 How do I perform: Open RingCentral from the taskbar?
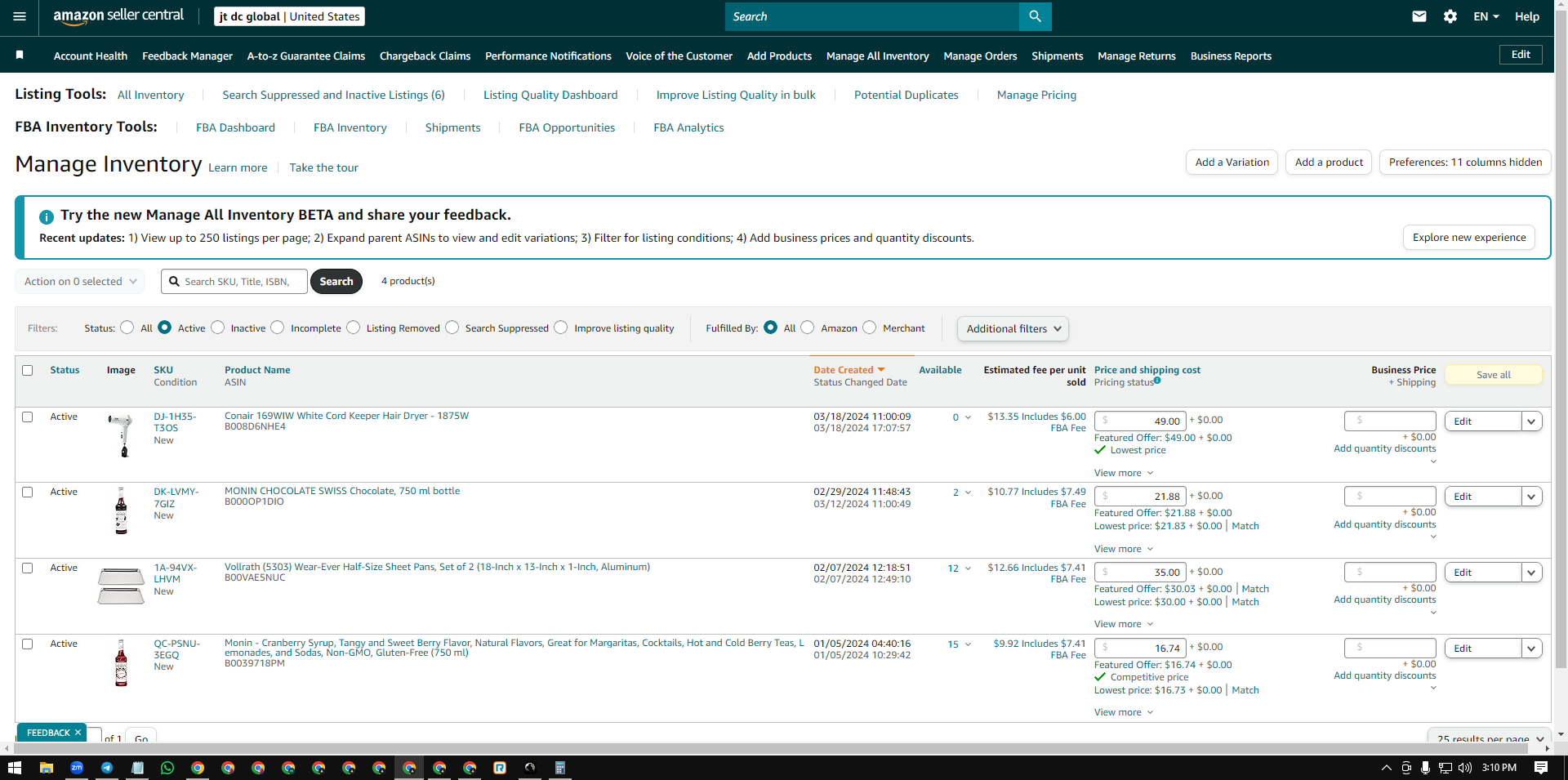point(500,768)
